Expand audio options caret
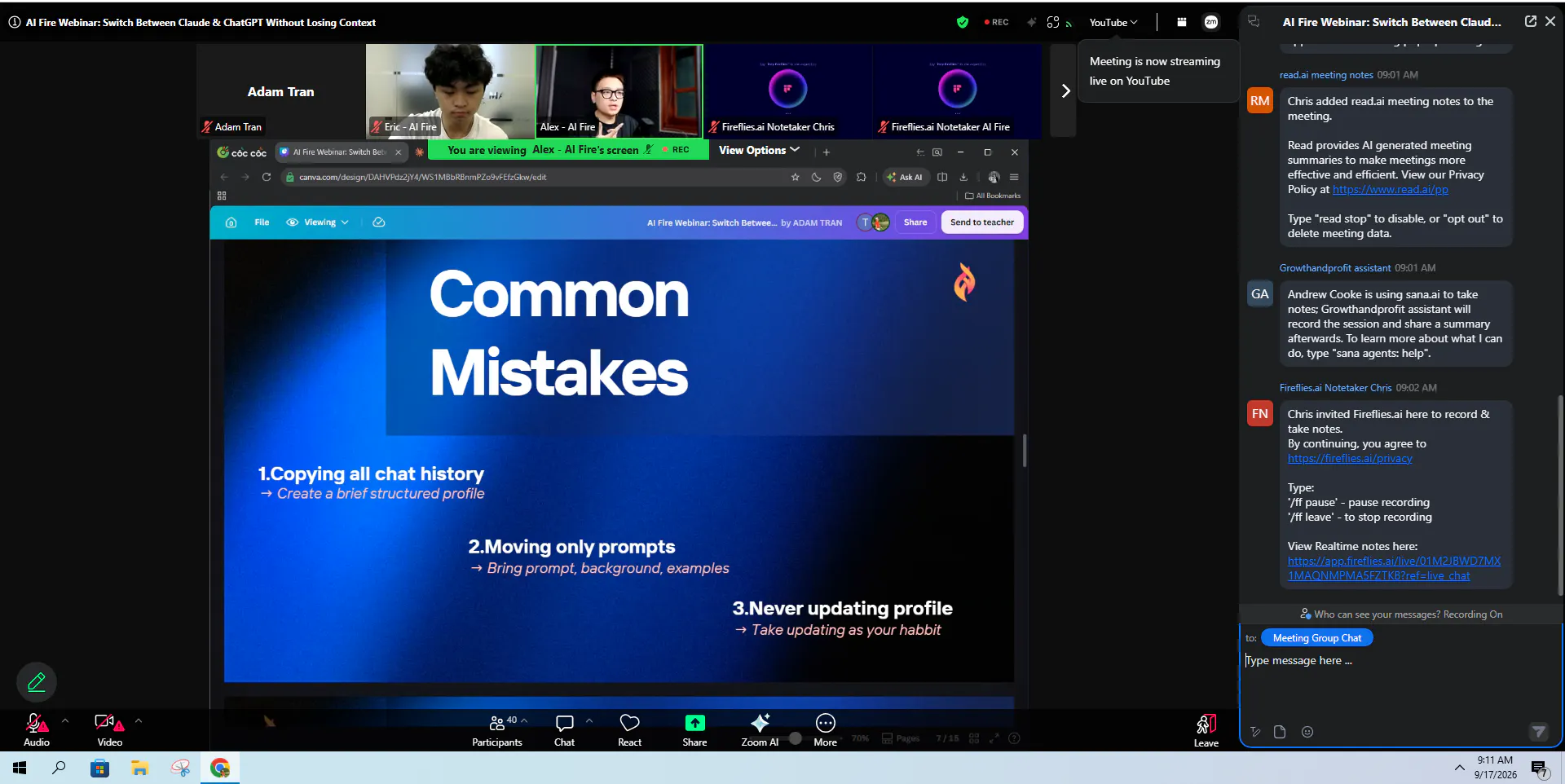Viewport: 1565px width, 784px height. coord(65,721)
